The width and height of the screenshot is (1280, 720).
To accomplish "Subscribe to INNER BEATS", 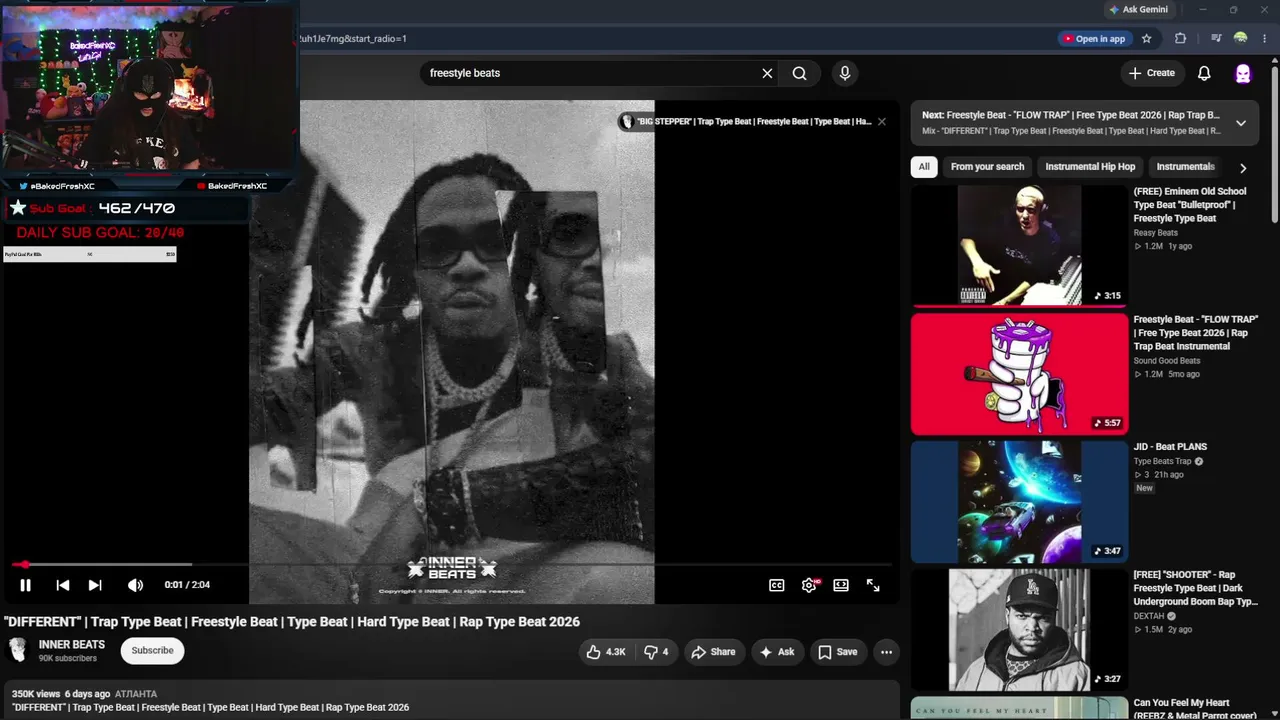I will tap(153, 651).
